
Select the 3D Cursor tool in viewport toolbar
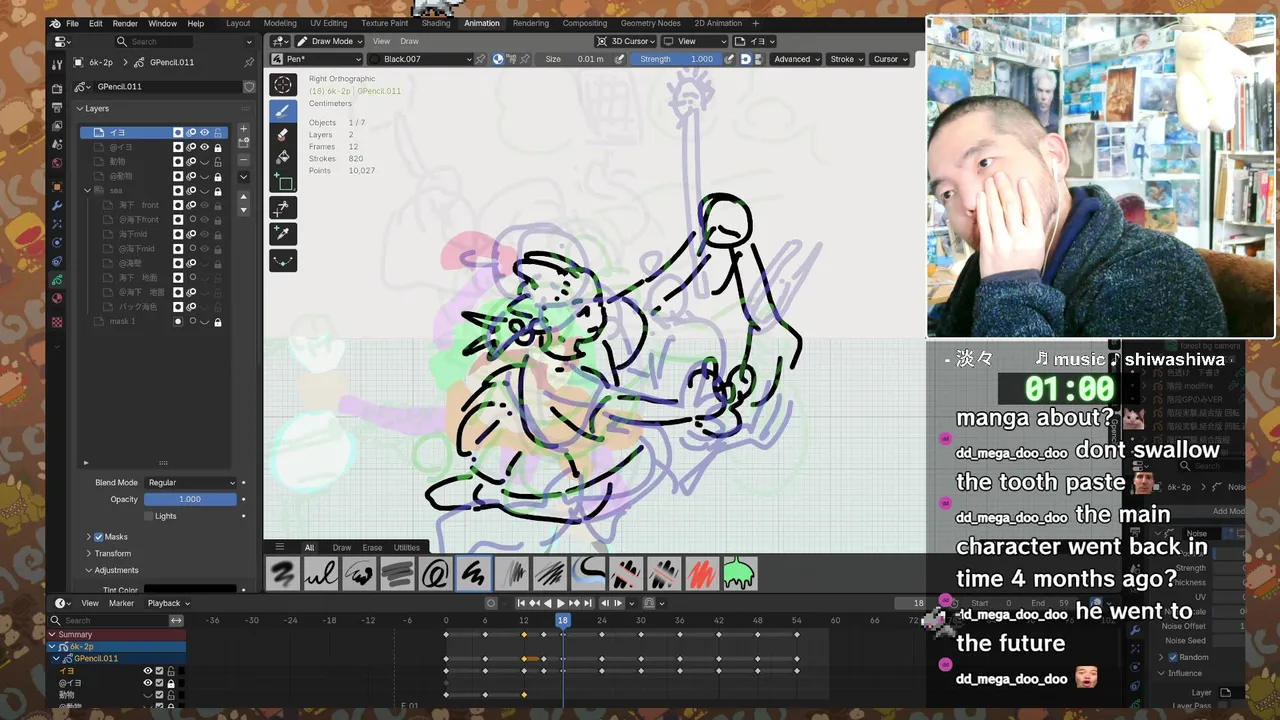[x=283, y=85]
